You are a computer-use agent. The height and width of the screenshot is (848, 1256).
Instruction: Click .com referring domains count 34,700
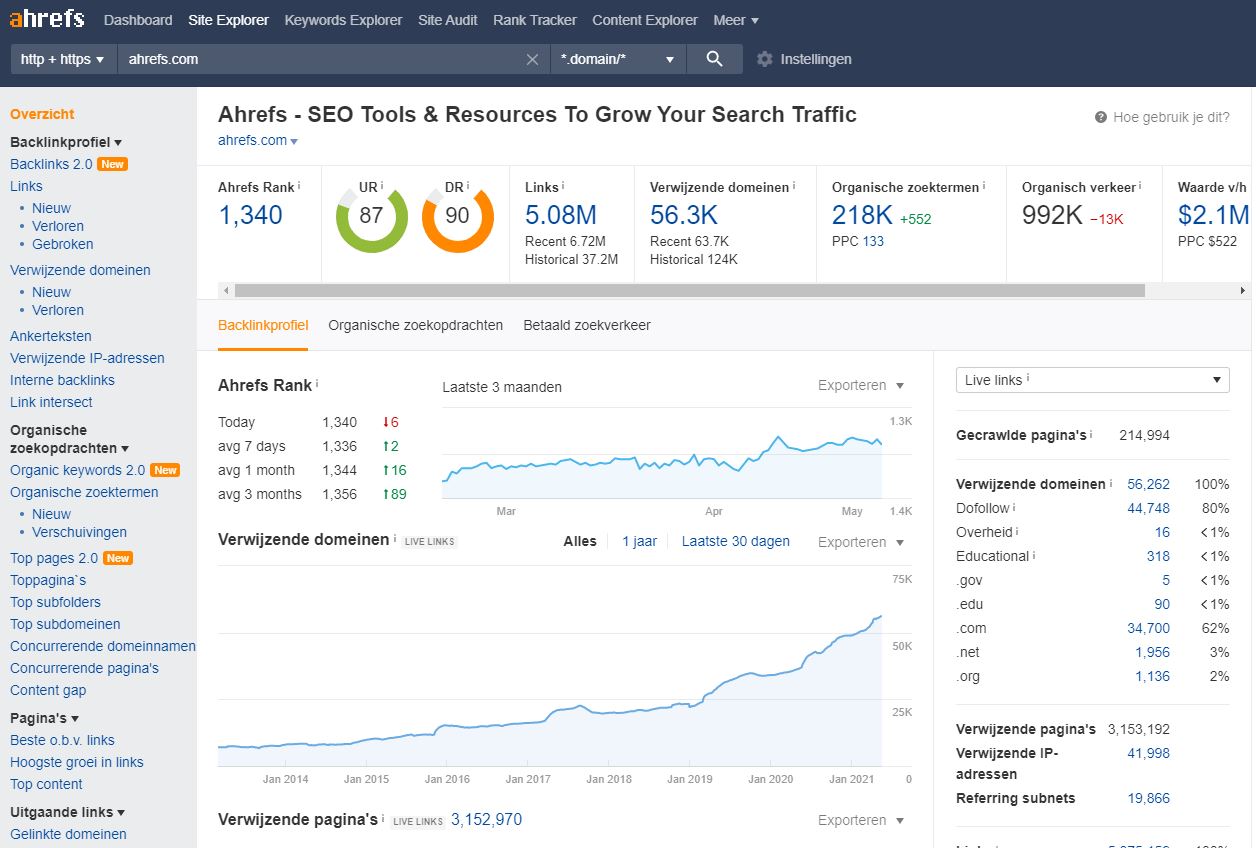tap(1148, 628)
